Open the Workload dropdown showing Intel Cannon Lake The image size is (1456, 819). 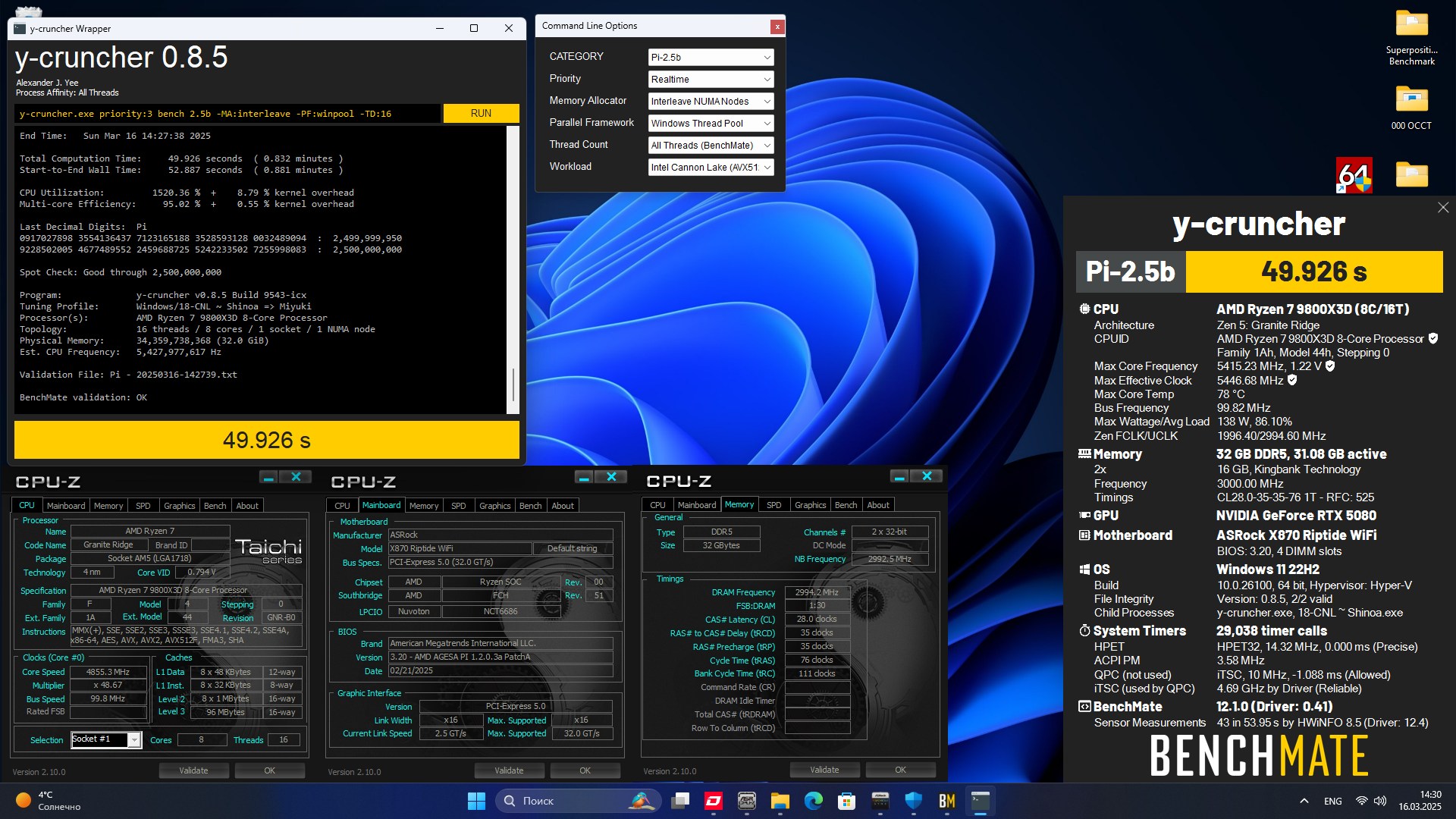coord(711,167)
